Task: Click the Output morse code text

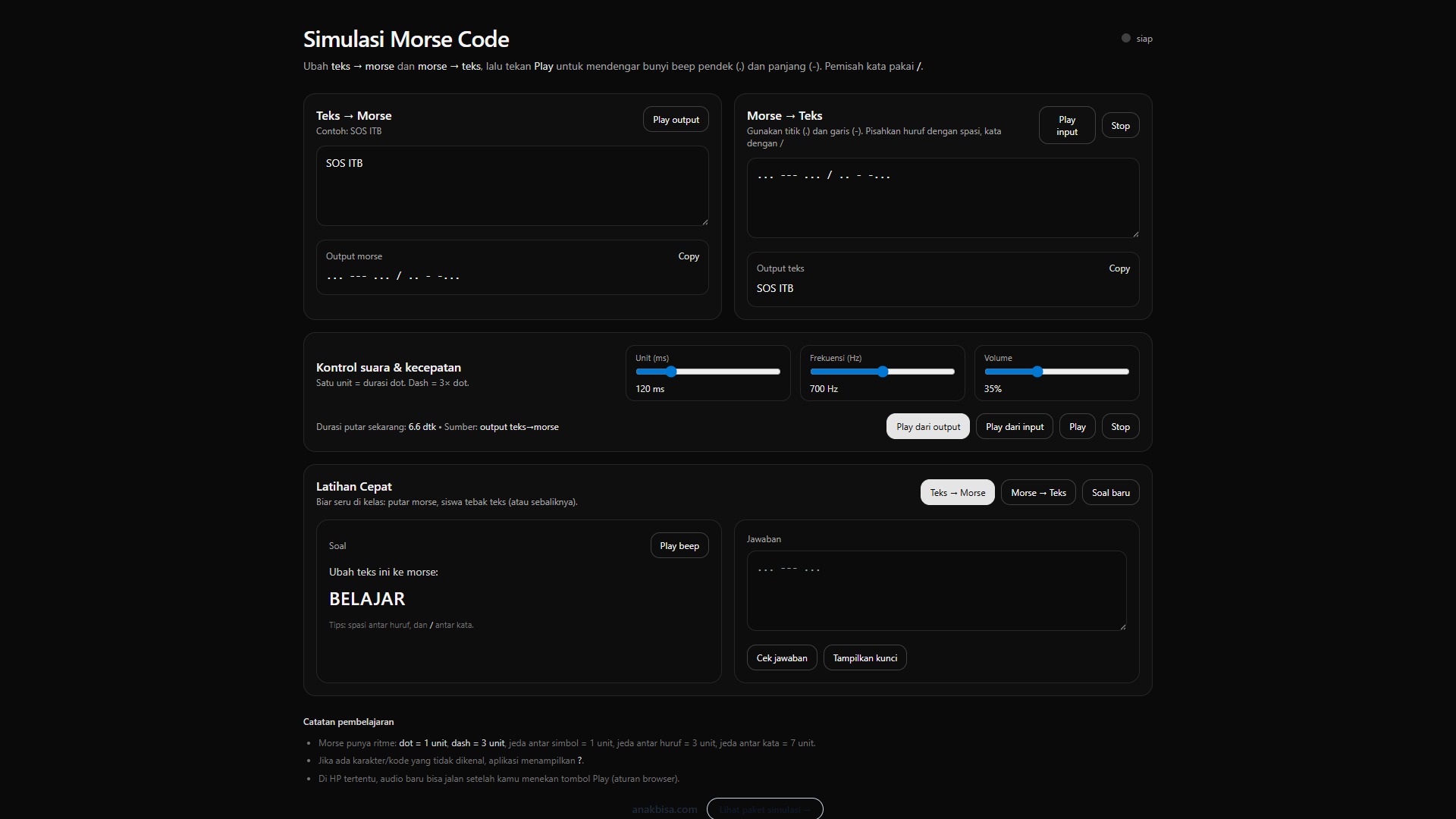Action: pyautogui.click(x=393, y=276)
